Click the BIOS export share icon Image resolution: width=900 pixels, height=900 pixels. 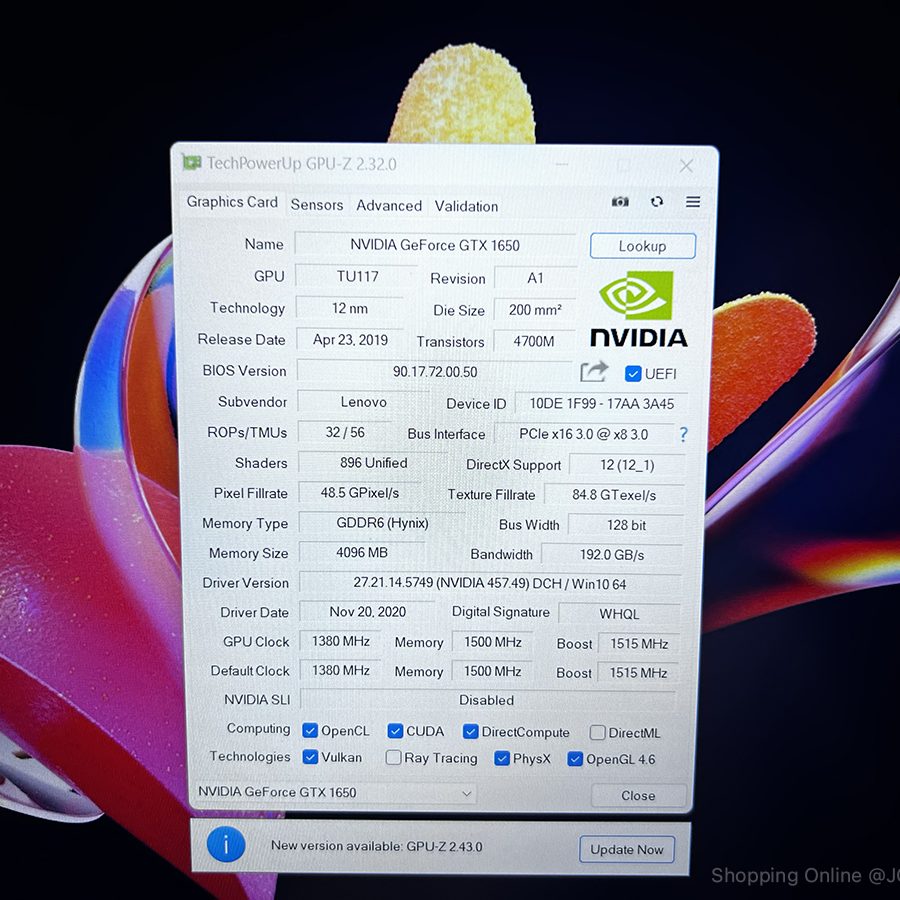coord(593,371)
